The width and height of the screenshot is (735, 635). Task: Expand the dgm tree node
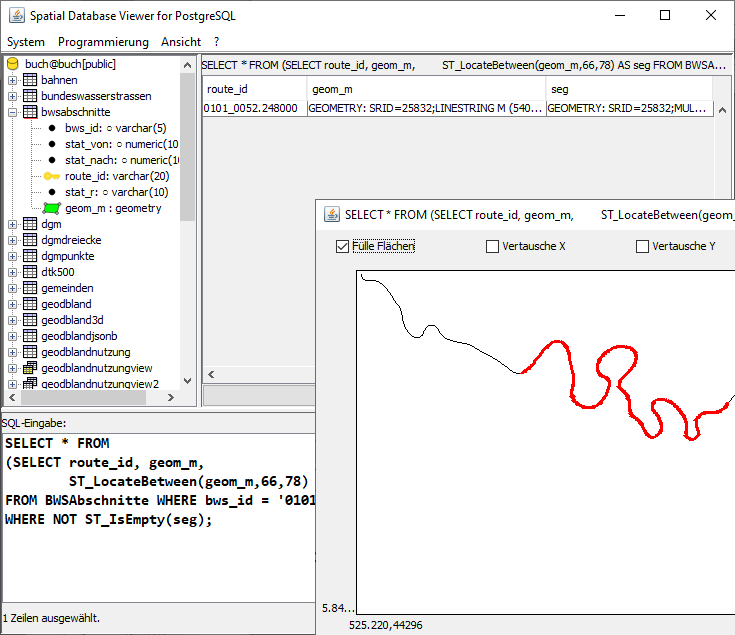point(13,224)
